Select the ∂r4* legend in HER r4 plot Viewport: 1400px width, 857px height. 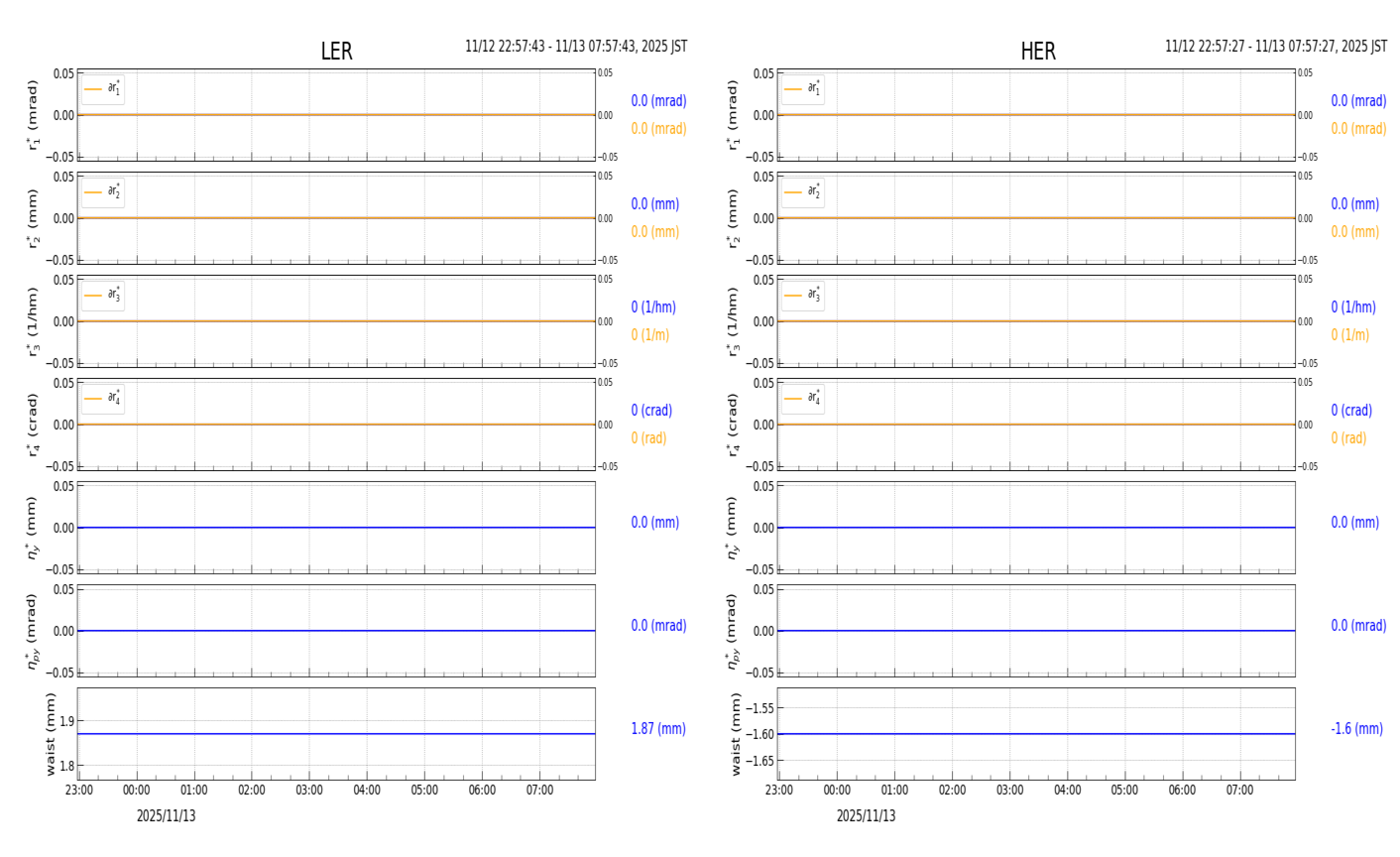[803, 399]
